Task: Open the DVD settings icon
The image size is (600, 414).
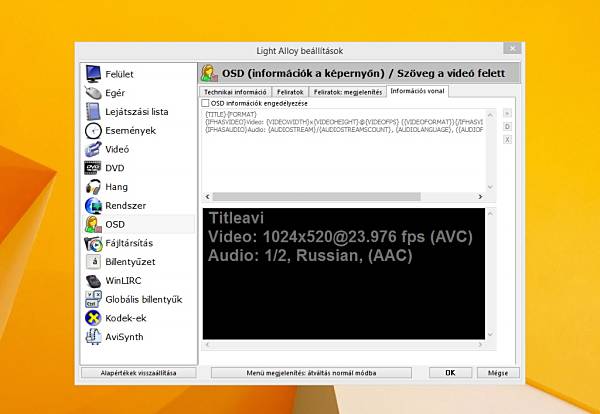Action: [x=93, y=168]
